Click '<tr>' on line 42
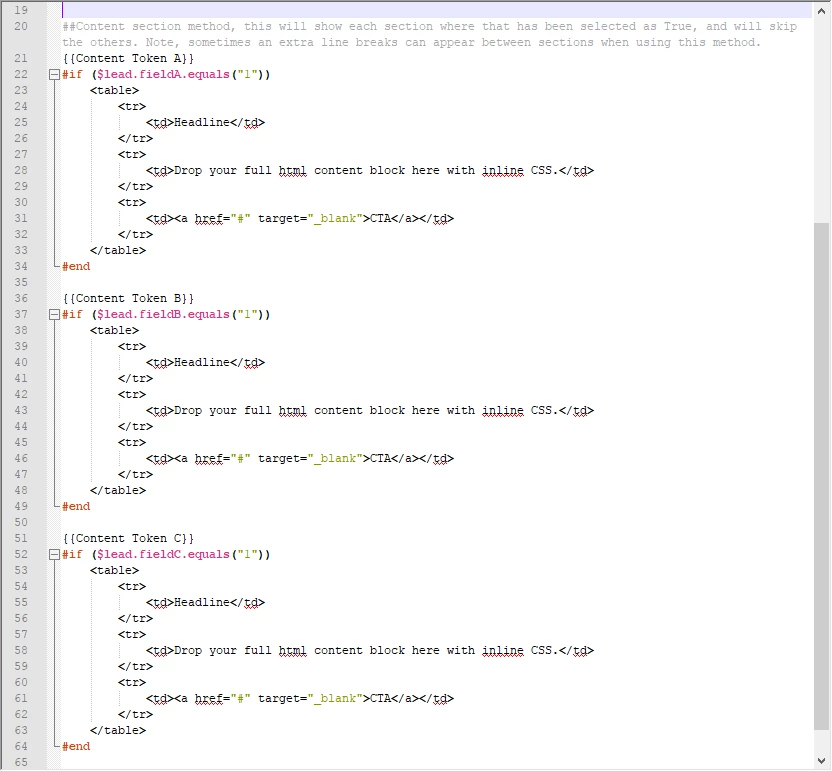 [x=132, y=394]
